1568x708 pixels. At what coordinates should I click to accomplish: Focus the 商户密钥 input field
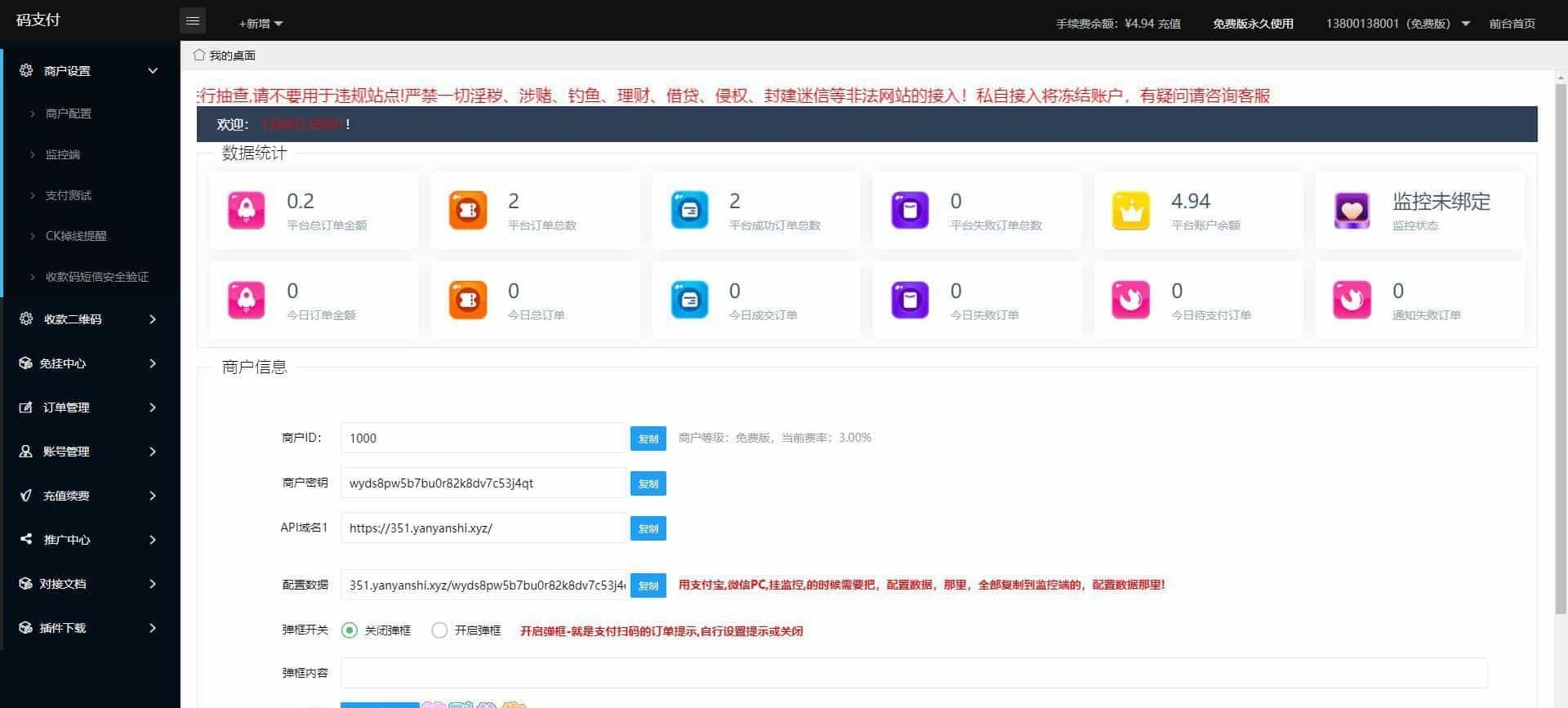(483, 483)
